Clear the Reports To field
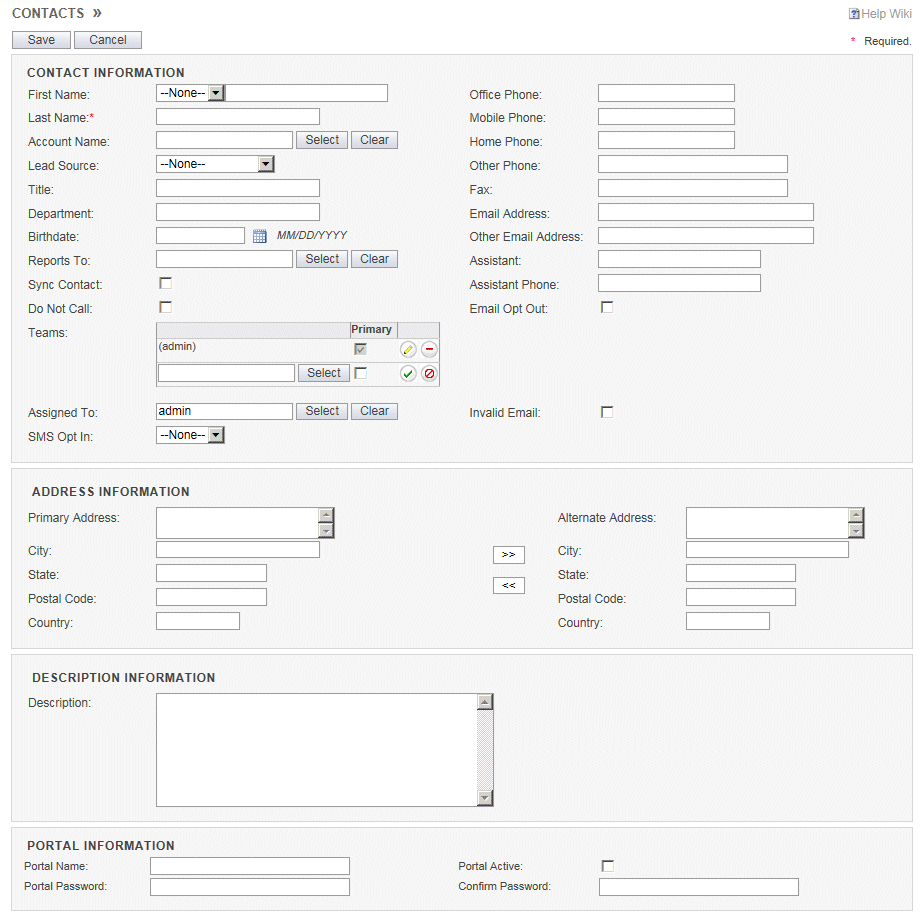This screenshot has height=914, width=924. point(374,259)
